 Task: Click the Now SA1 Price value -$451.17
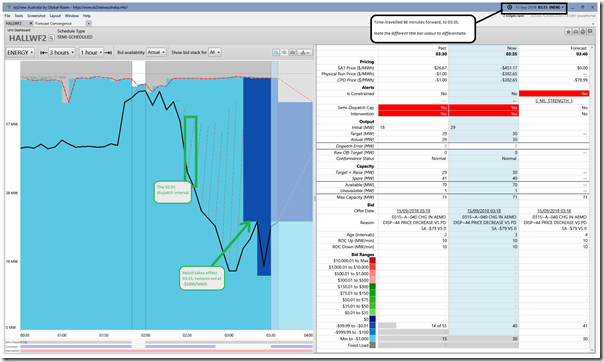click(509, 68)
